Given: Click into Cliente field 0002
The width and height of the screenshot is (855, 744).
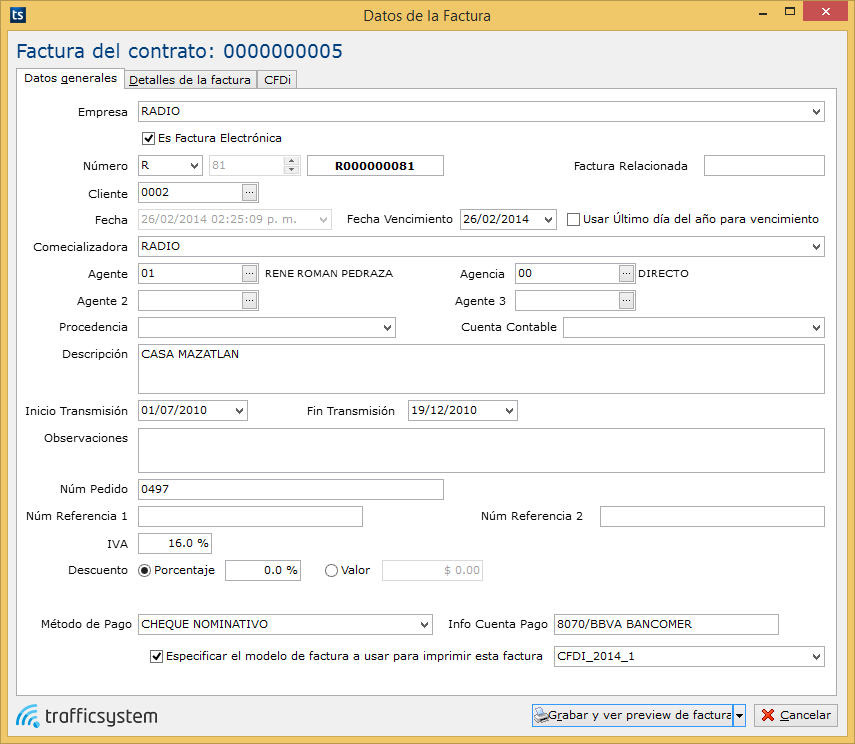Looking at the screenshot, I should click(190, 193).
